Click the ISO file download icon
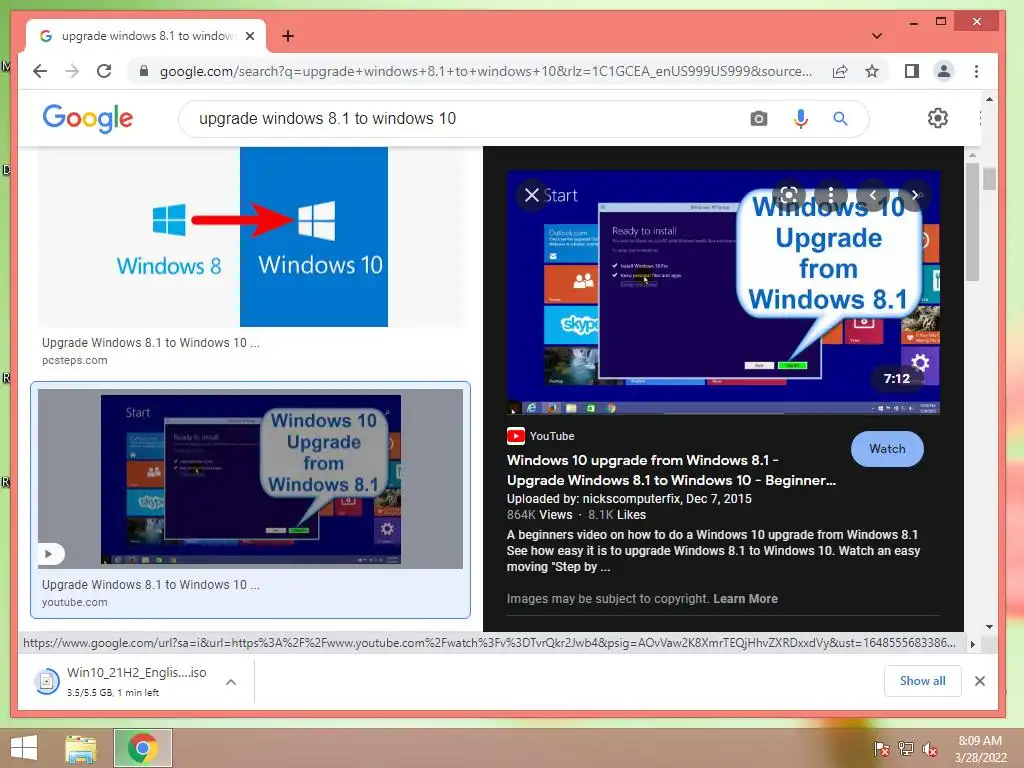Viewport: 1024px width, 768px height. click(47, 682)
